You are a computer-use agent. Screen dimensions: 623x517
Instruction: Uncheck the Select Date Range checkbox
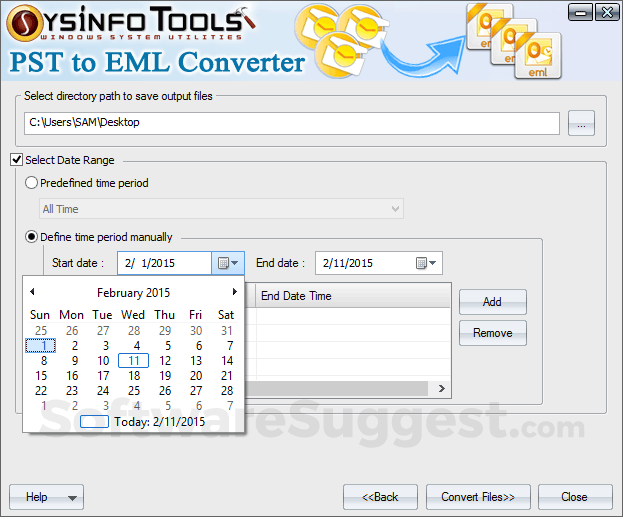point(16,160)
